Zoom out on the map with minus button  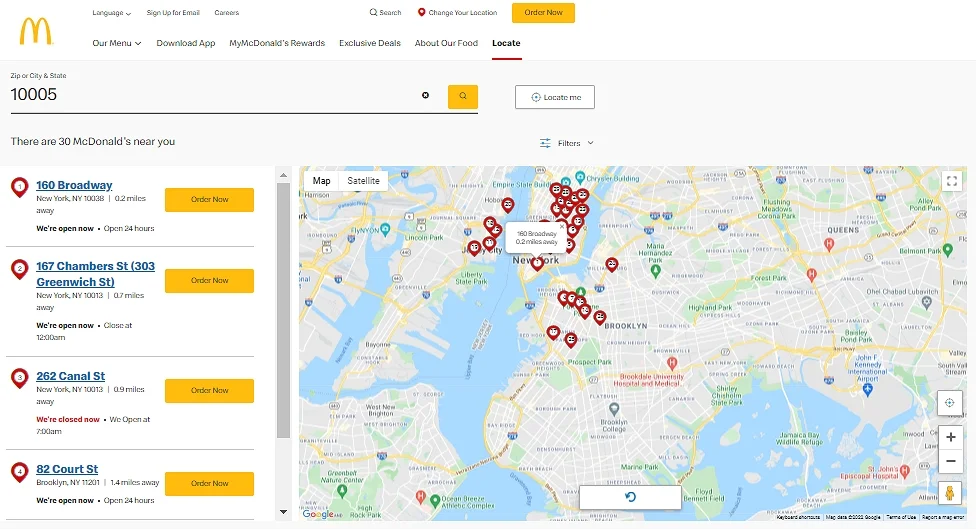(950, 461)
